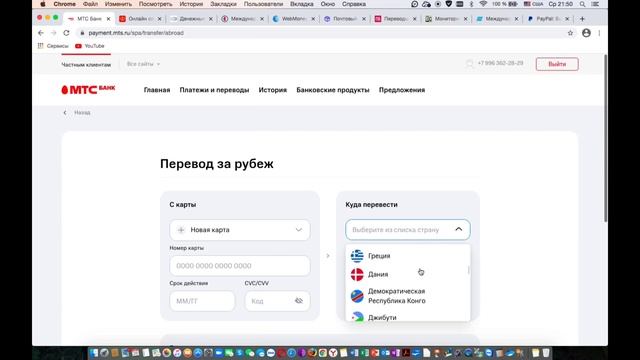The image size is (640, 360).
Task: Open Посмотреть menu
Action: coord(156,4)
